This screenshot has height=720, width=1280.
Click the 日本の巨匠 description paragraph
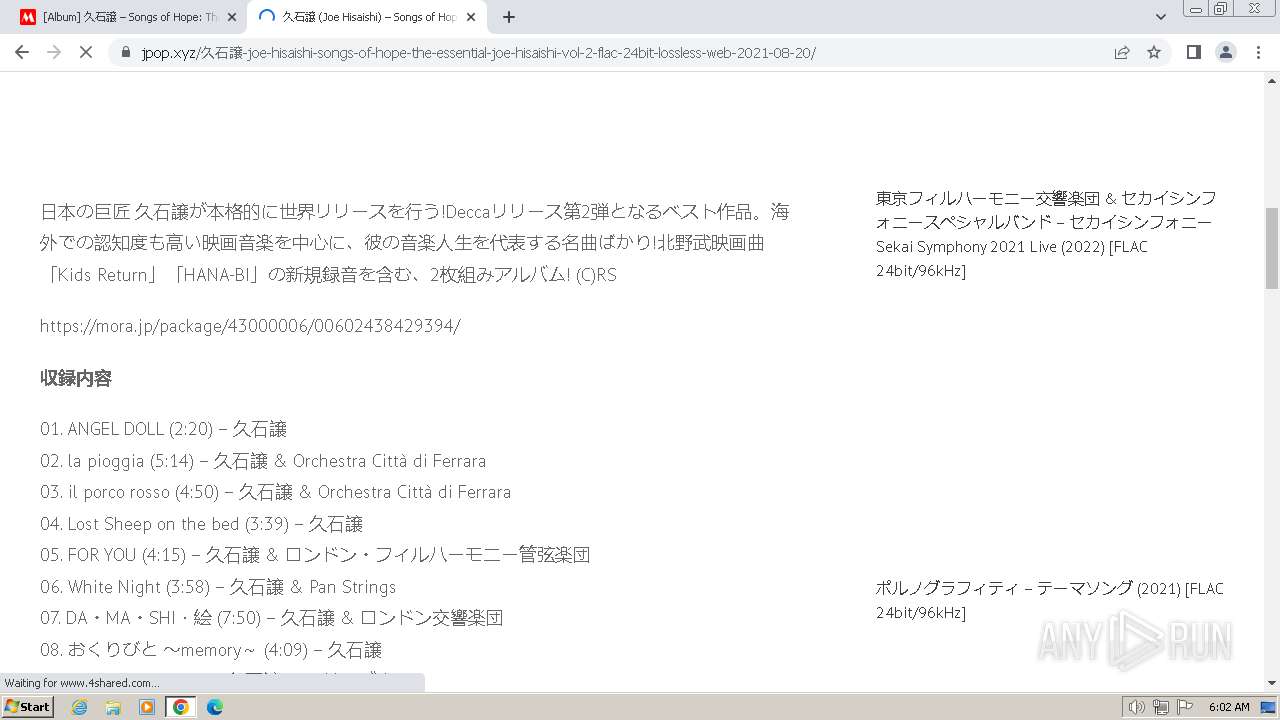415,243
